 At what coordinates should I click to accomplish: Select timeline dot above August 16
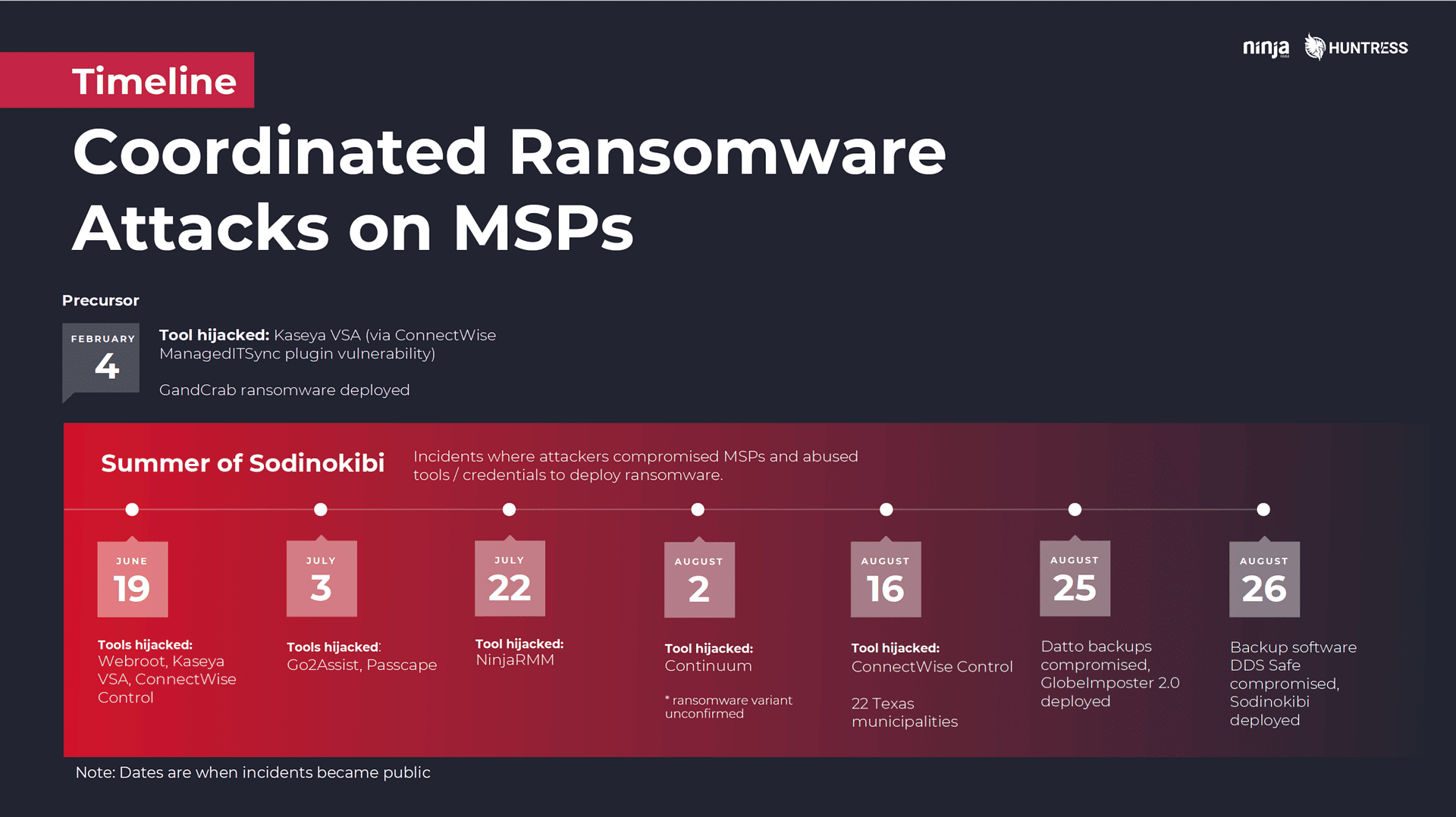click(886, 509)
